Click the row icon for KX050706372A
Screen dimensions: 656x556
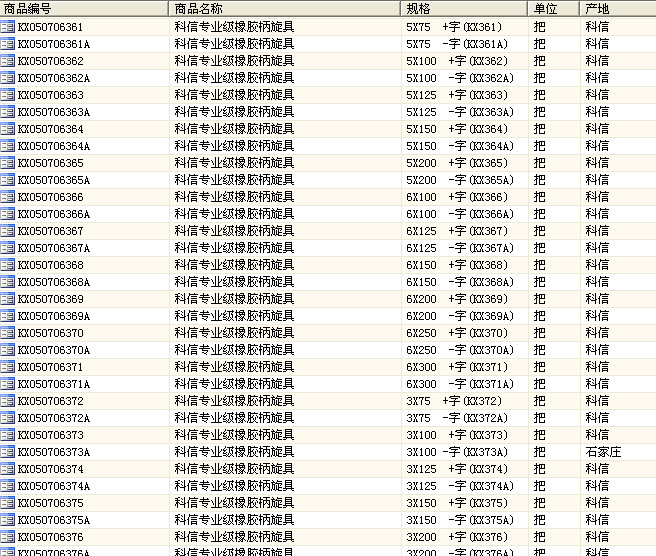8,418
